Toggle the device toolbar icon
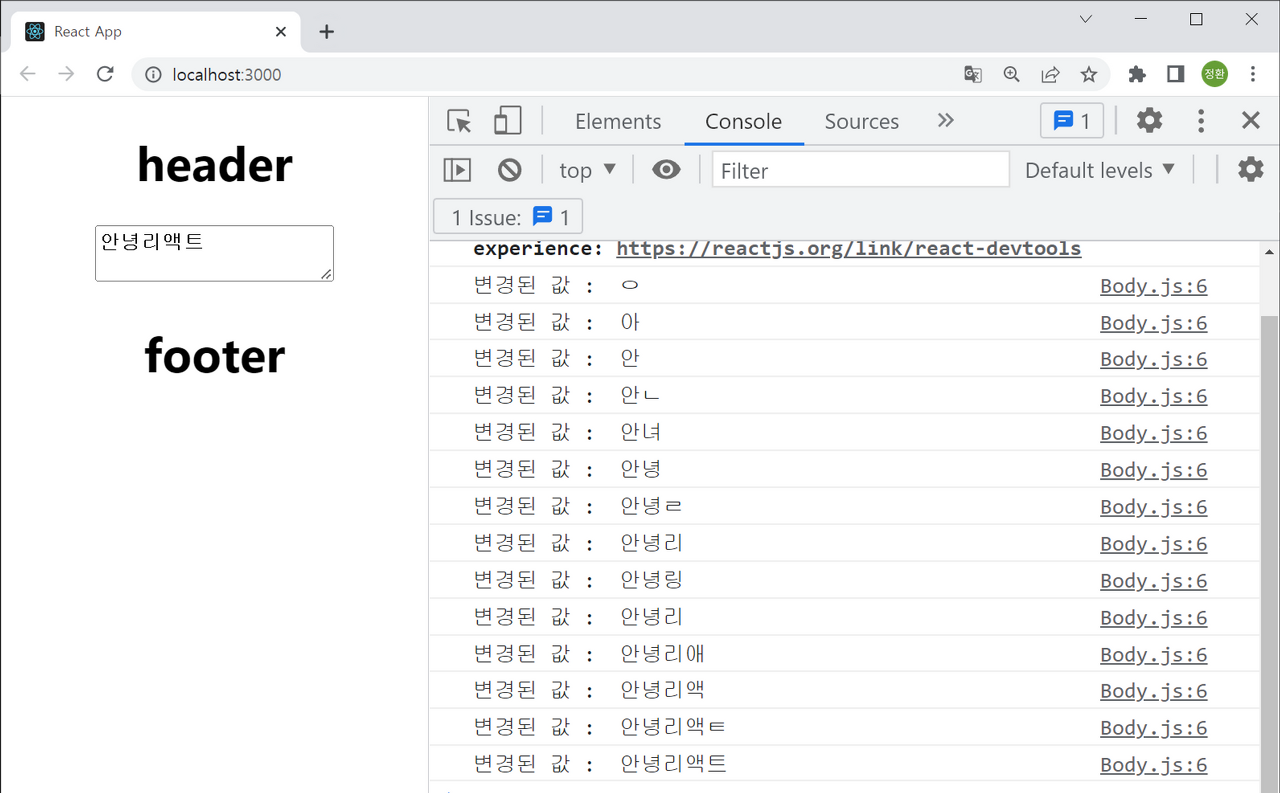Image resolution: width=1280 pixels, height=793 pixels. 508,121
